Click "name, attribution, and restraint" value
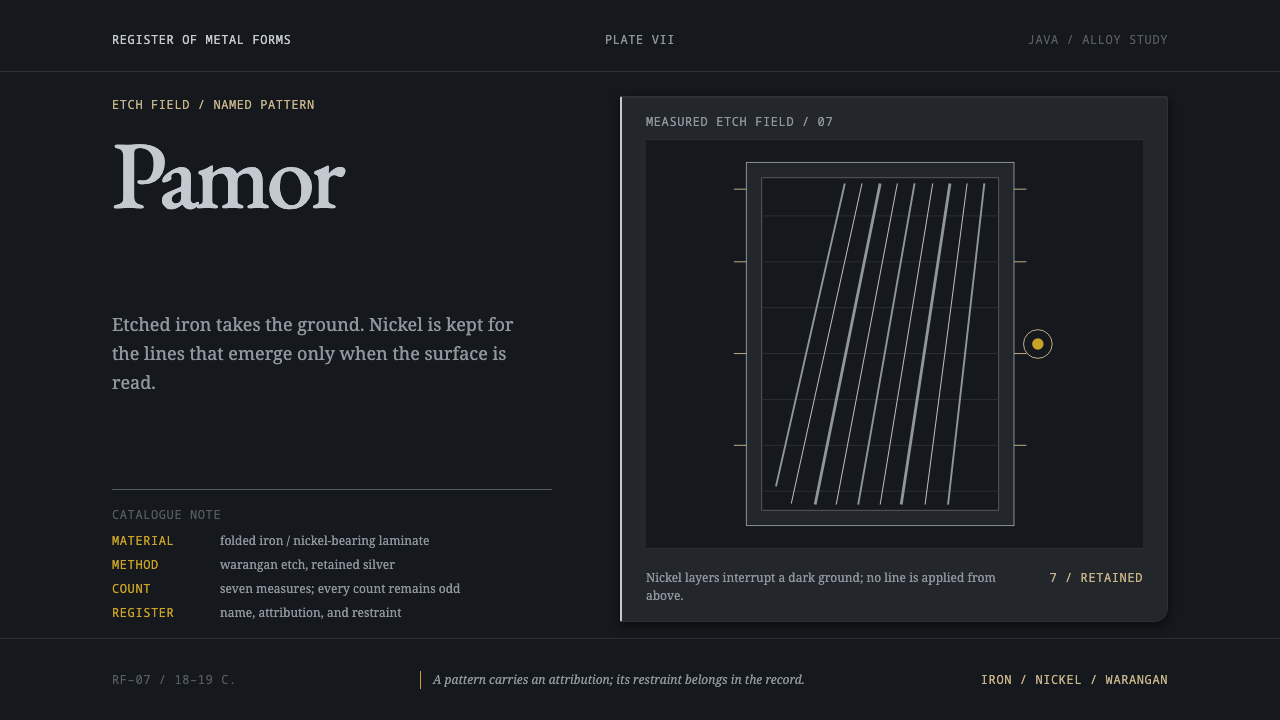The image size is (1280, 720). pos(310,613)
